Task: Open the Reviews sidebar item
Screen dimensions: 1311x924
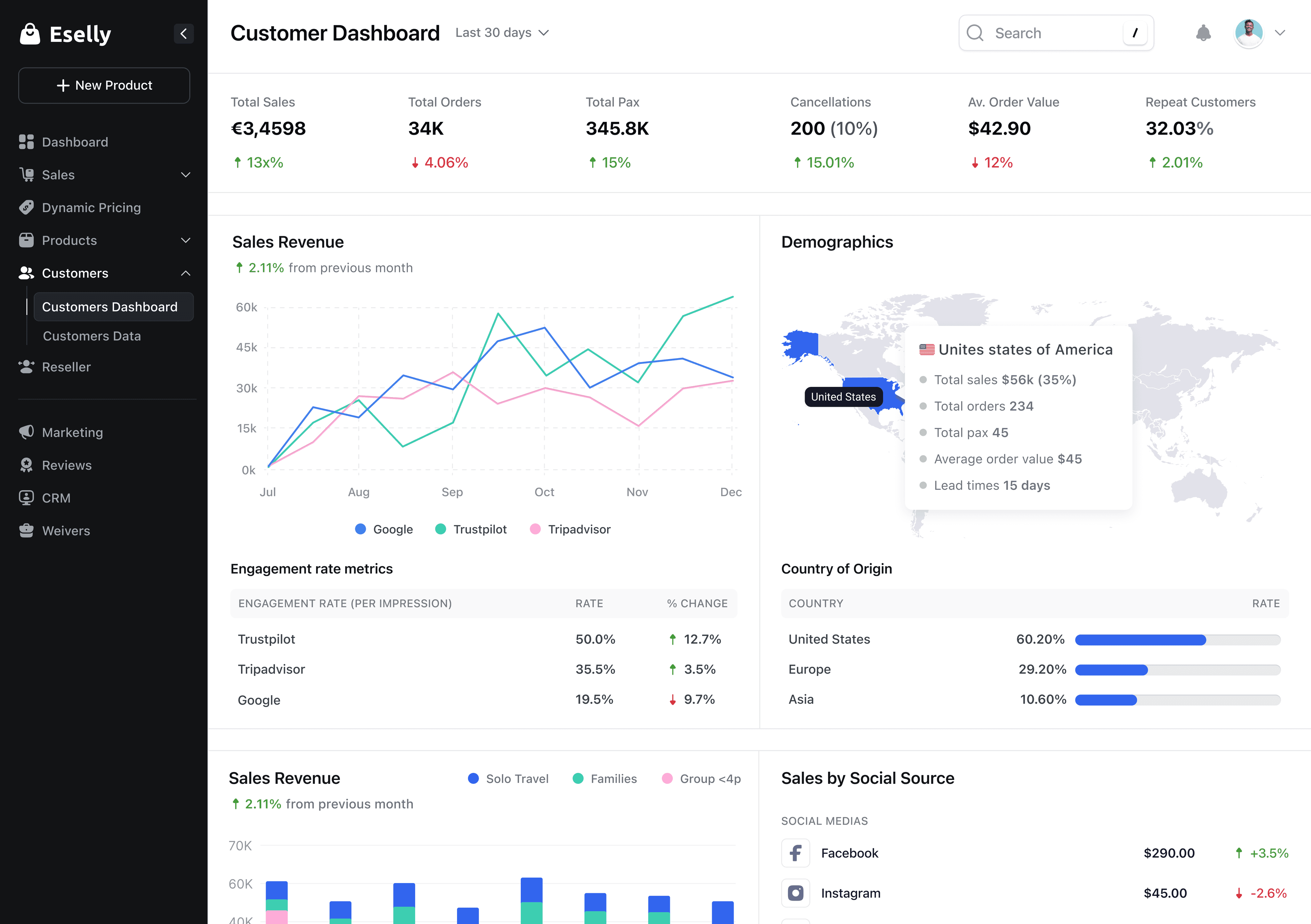Action: coord(66,465)
